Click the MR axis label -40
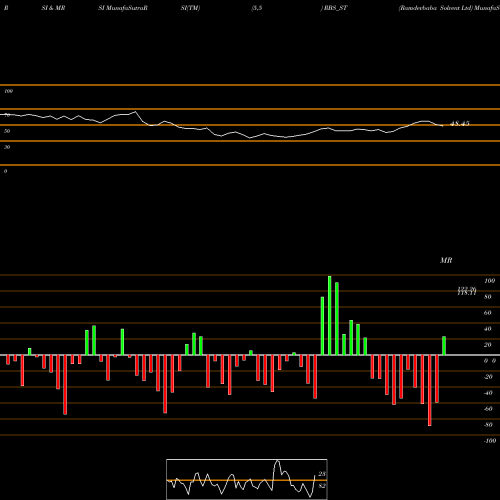Image resolution: width=500 pixels, height=500 pixels. tap(488, 393)
